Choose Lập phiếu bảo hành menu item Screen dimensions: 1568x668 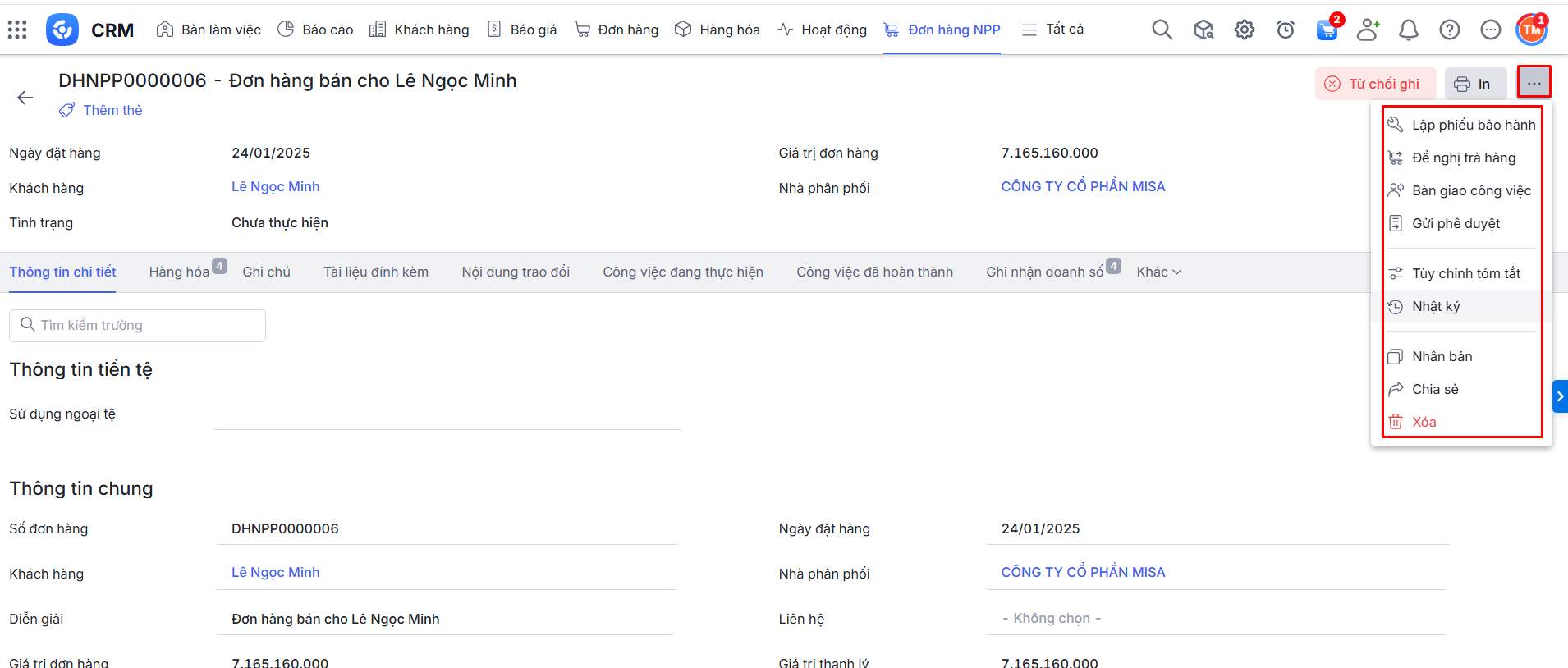(1473, 125)
